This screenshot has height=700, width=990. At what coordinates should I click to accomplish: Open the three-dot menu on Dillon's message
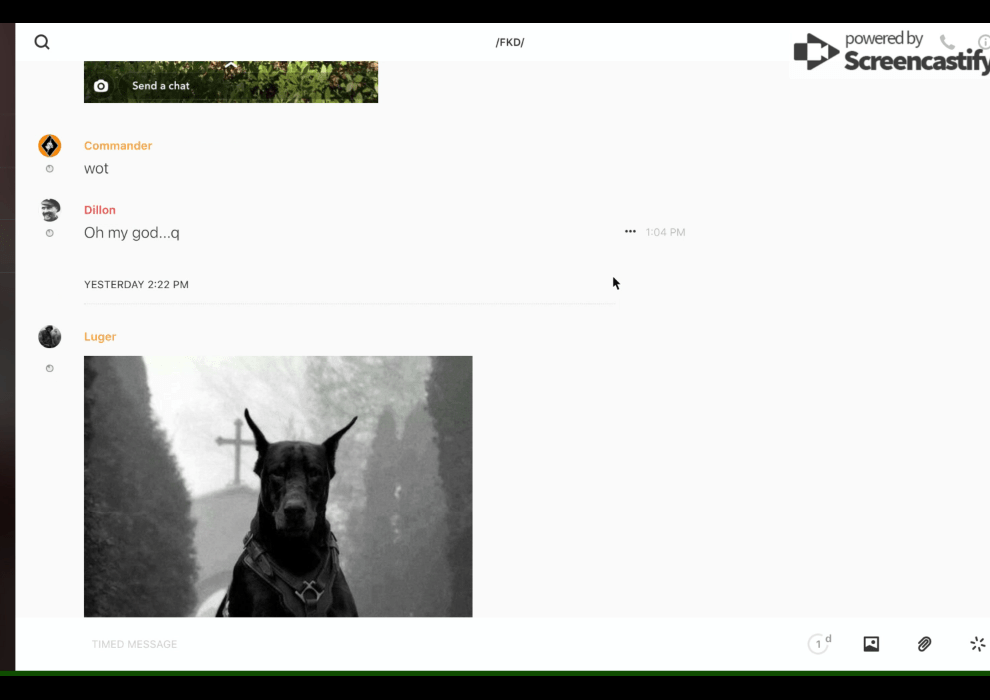click(630, 232)
